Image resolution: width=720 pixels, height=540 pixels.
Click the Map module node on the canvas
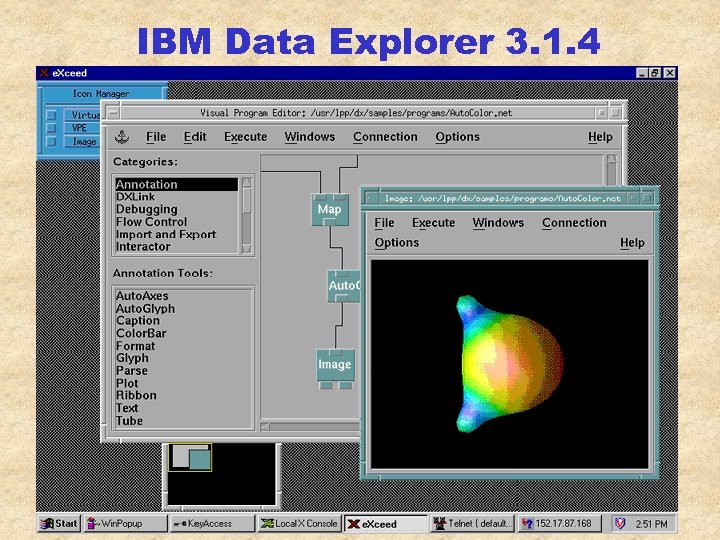pos(330,209)
